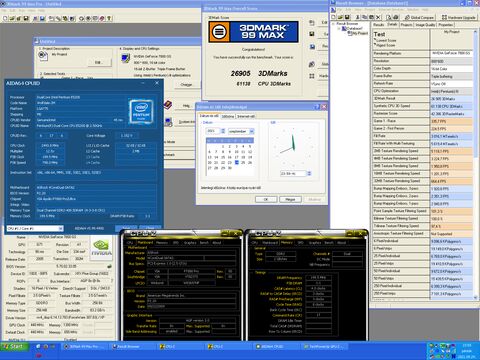This screenshot has height=360, width=480.
Task: Click Start button on taskbar
Action: tap(14, 347)
